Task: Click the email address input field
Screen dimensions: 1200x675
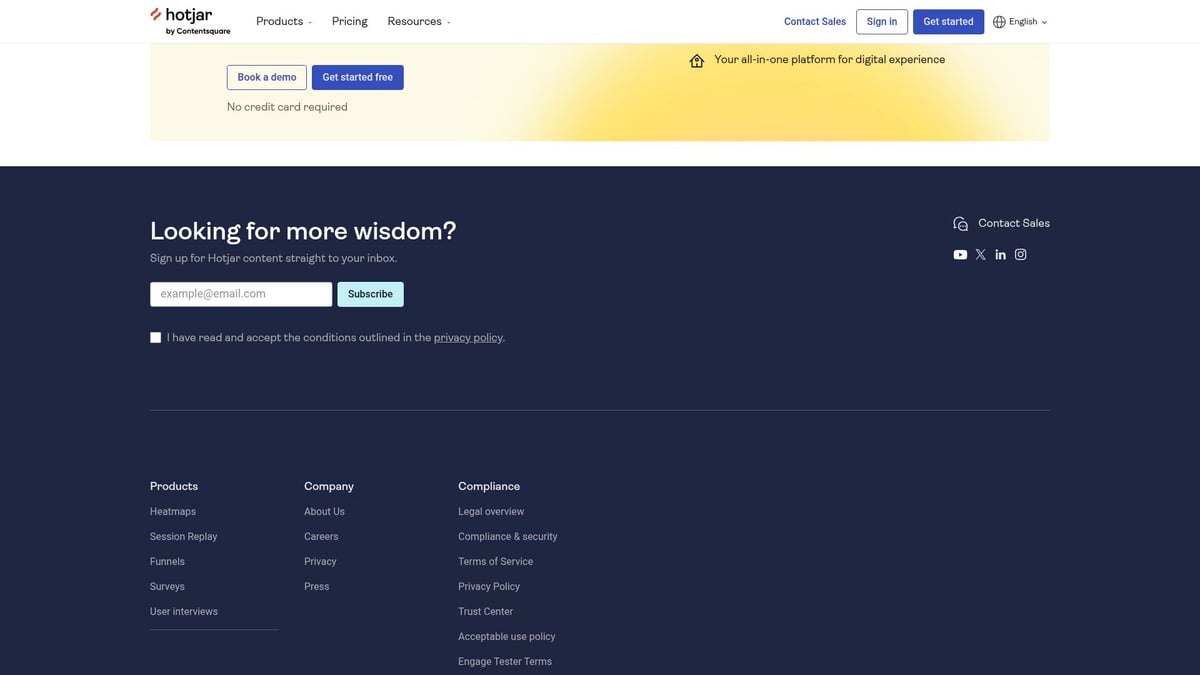Action: coord(240,294)
